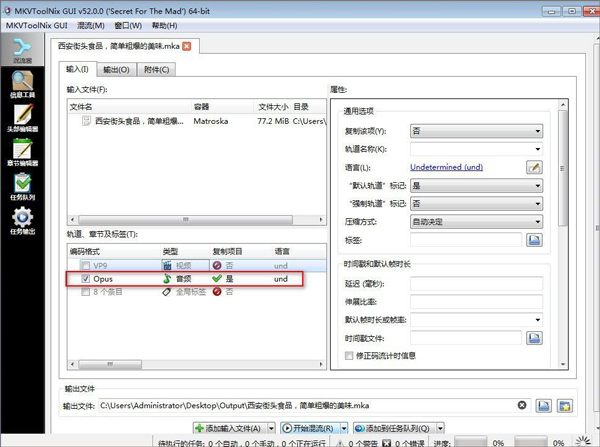This screenshot has height=447, width=600.
Task: Expand the start multiplexing arrow menu
Action: 344,428
